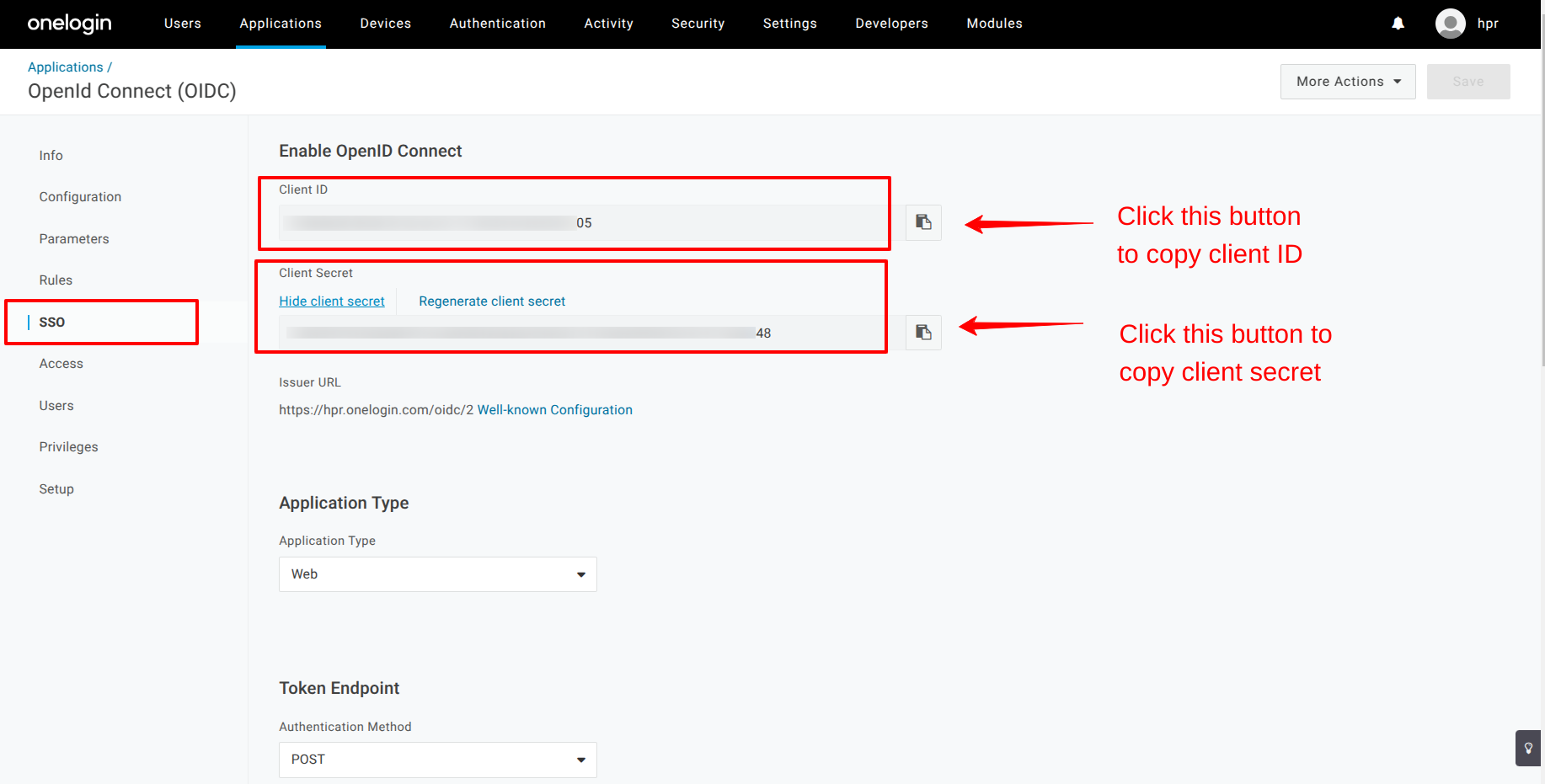Open notifications bell icon
Viewport: 1545px width, 784px height.
coord(1398,24)
